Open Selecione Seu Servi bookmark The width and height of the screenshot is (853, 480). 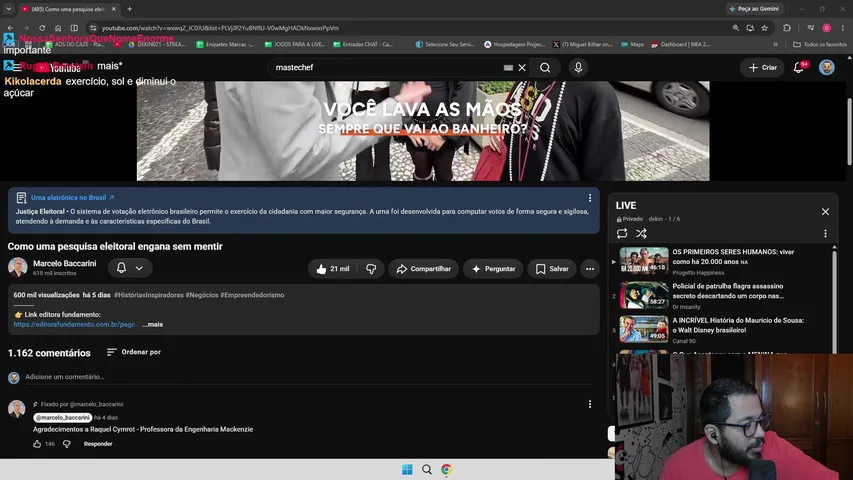point(445,44)
